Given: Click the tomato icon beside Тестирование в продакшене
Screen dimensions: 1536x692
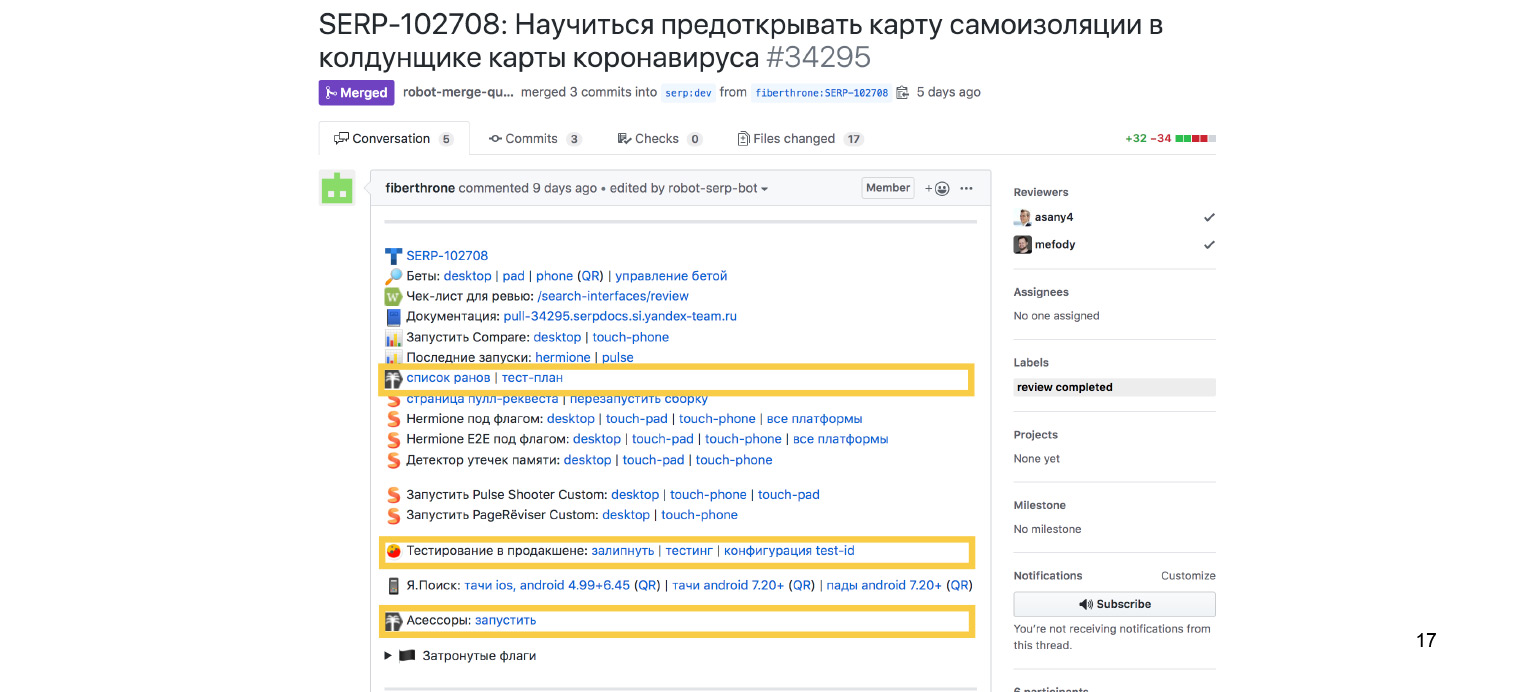Looking at the screenshot, I should pyautogui.click(x=392, y=550).
